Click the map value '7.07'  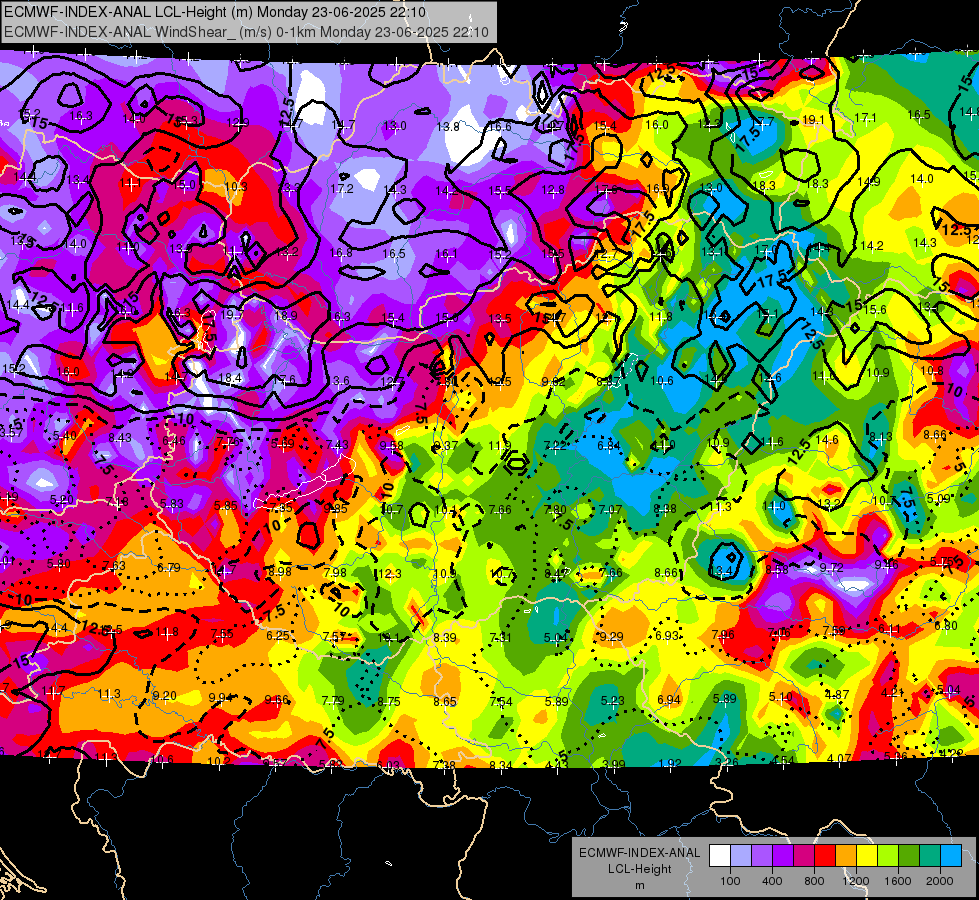click(610, 510)
